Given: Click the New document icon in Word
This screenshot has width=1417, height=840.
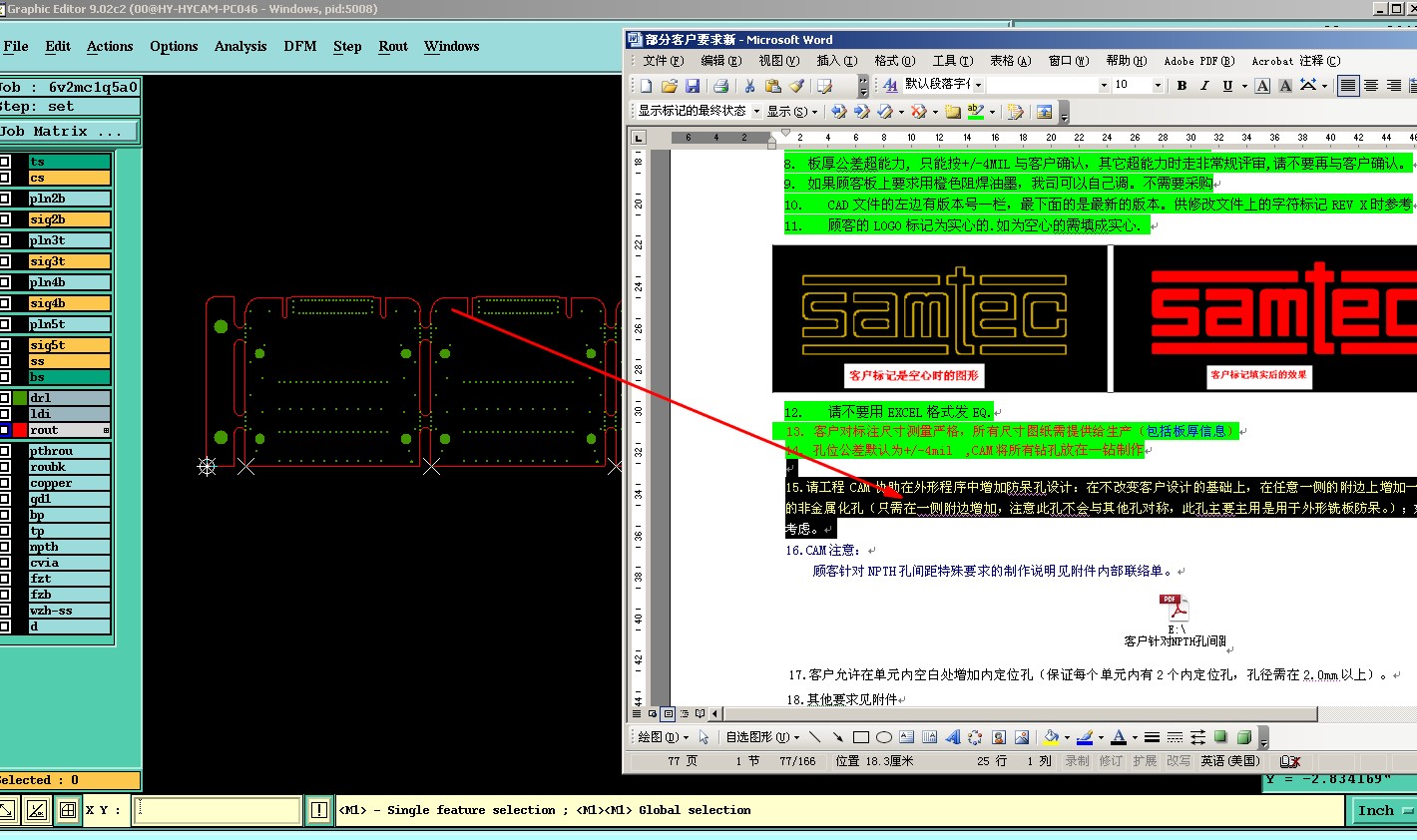Looking at the screenshot, I should point(647,86).
